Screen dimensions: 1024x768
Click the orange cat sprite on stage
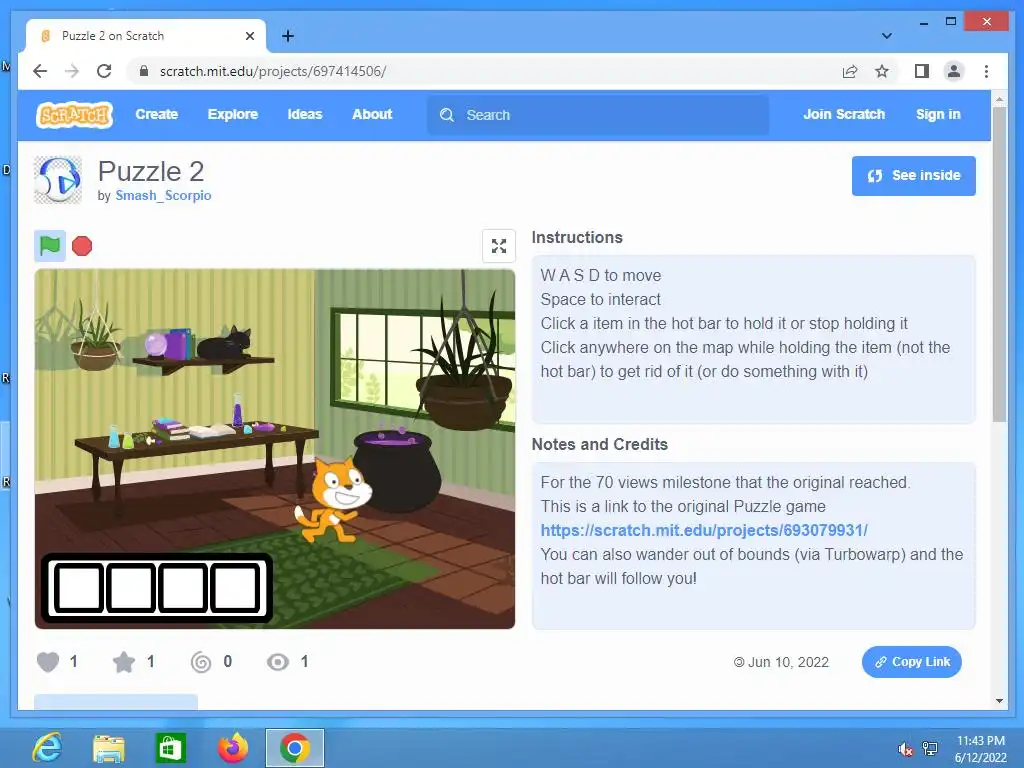pyautogui.click(x=334, y=500)
